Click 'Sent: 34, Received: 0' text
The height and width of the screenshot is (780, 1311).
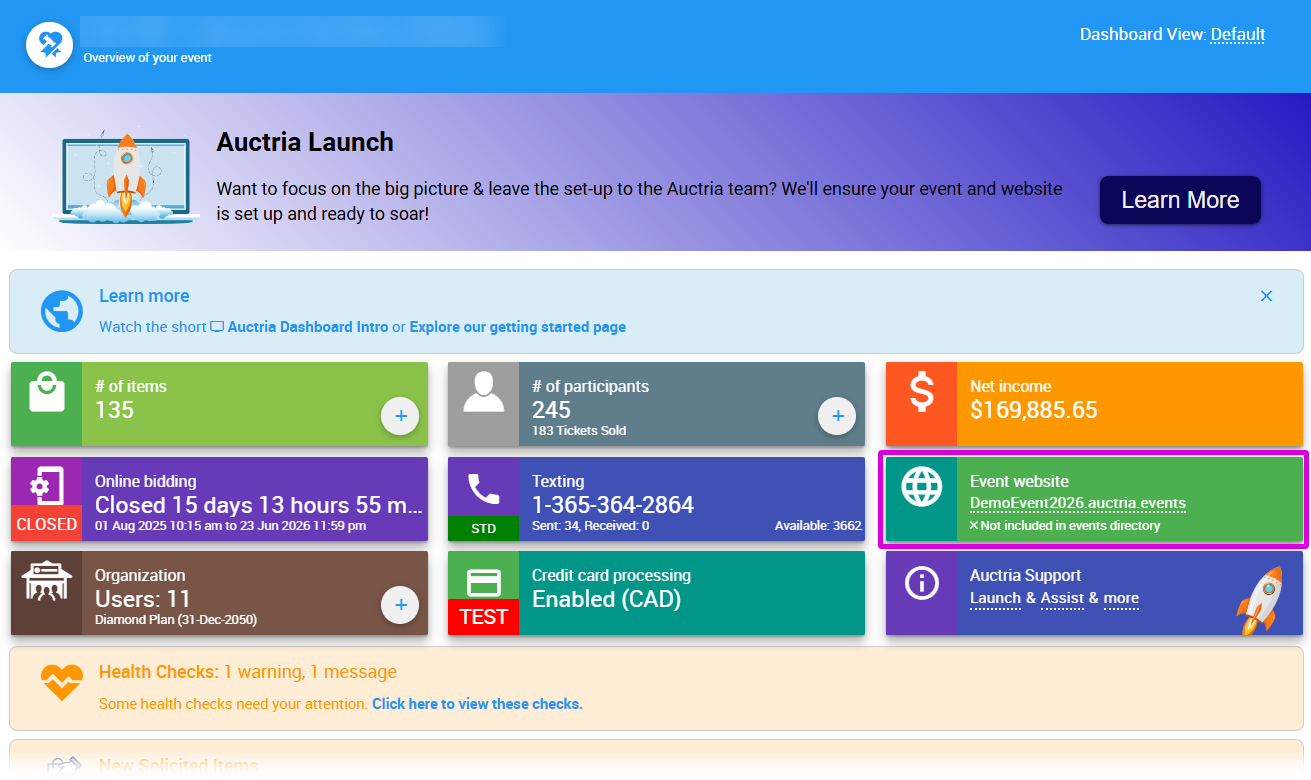pos(590,526)
